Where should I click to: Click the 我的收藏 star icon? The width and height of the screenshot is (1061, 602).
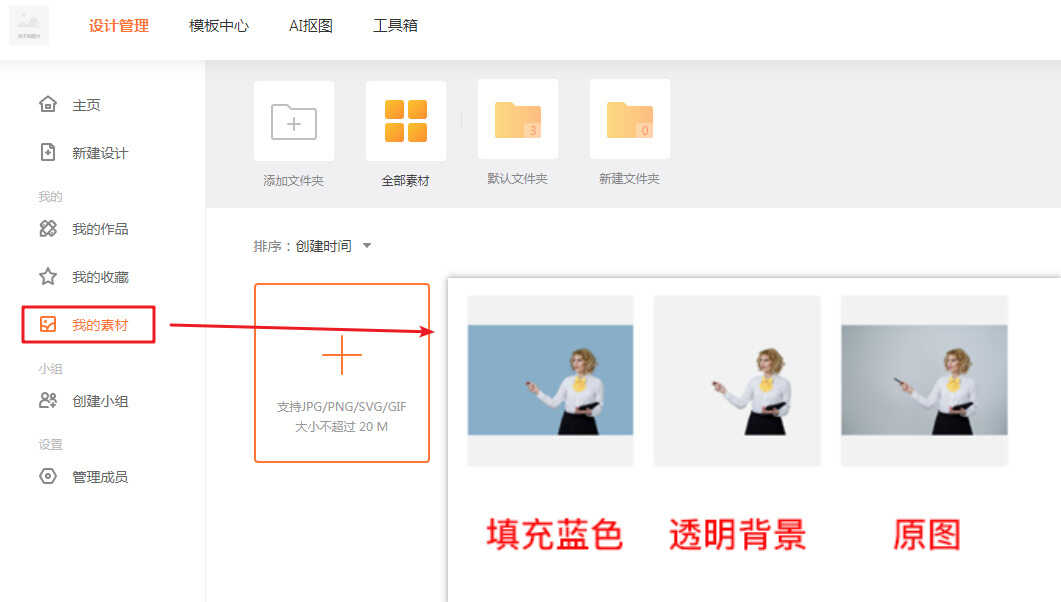48,276
